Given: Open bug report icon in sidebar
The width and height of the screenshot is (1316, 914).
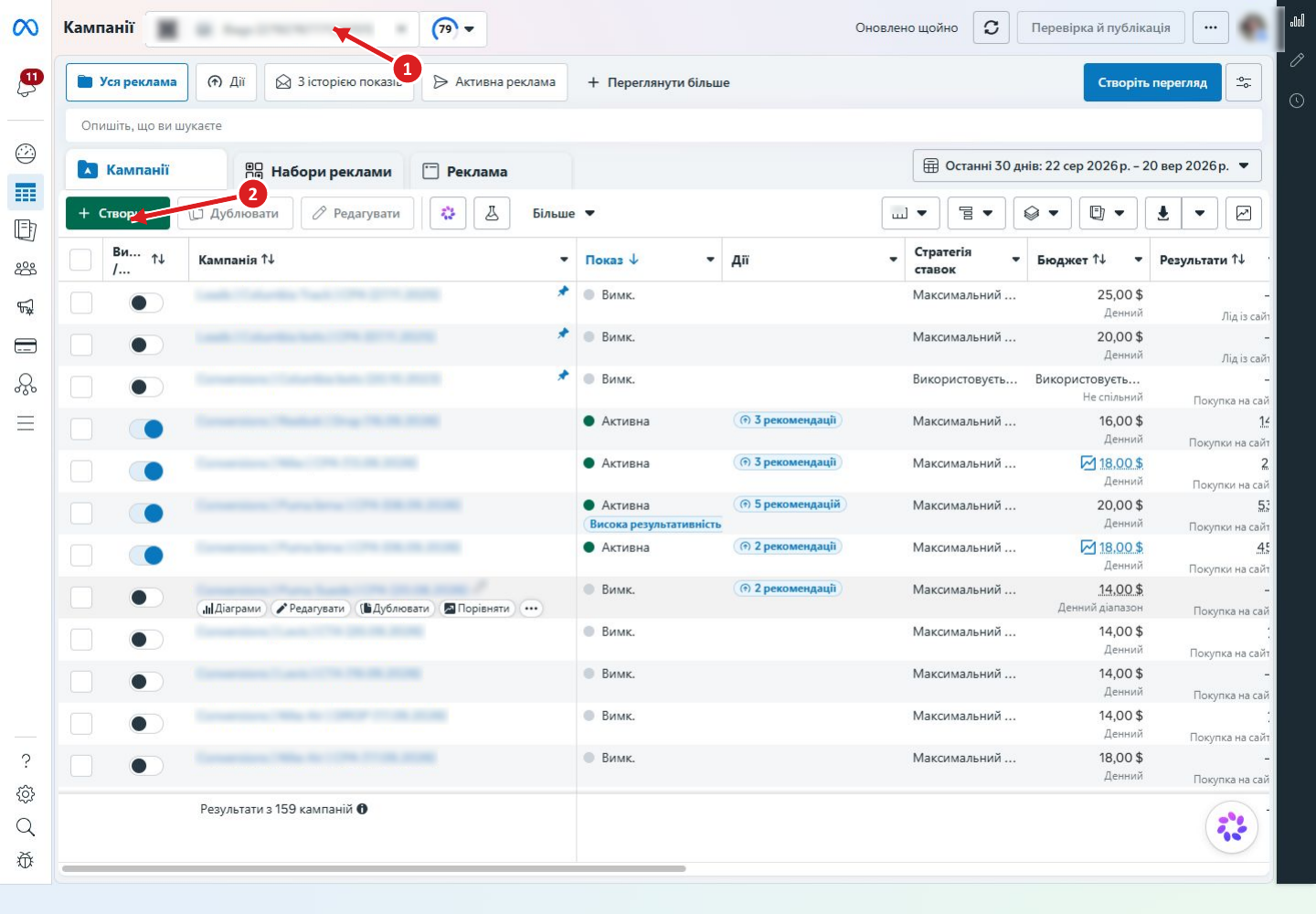Looking at the screenshot, I should (x=26, y=860).
